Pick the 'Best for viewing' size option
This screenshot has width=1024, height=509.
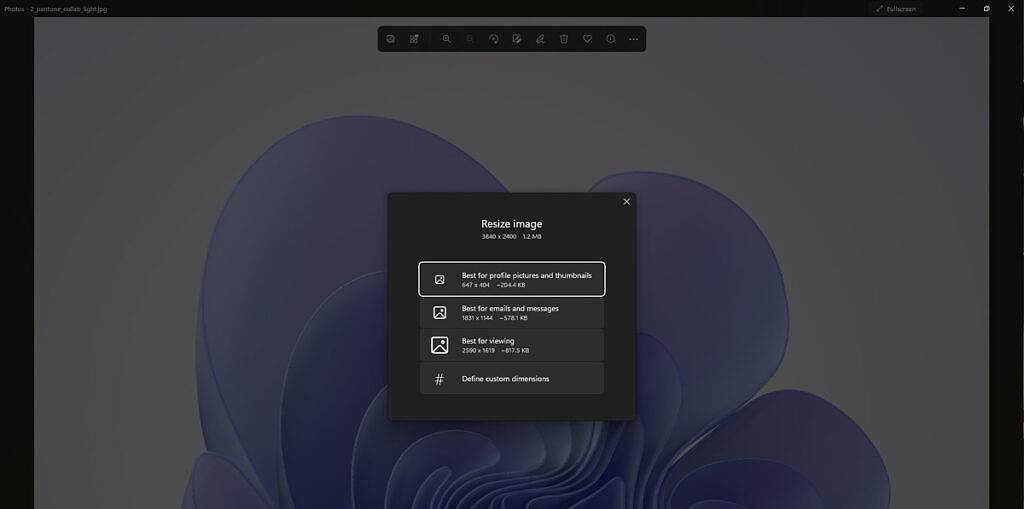coord(511,345)
